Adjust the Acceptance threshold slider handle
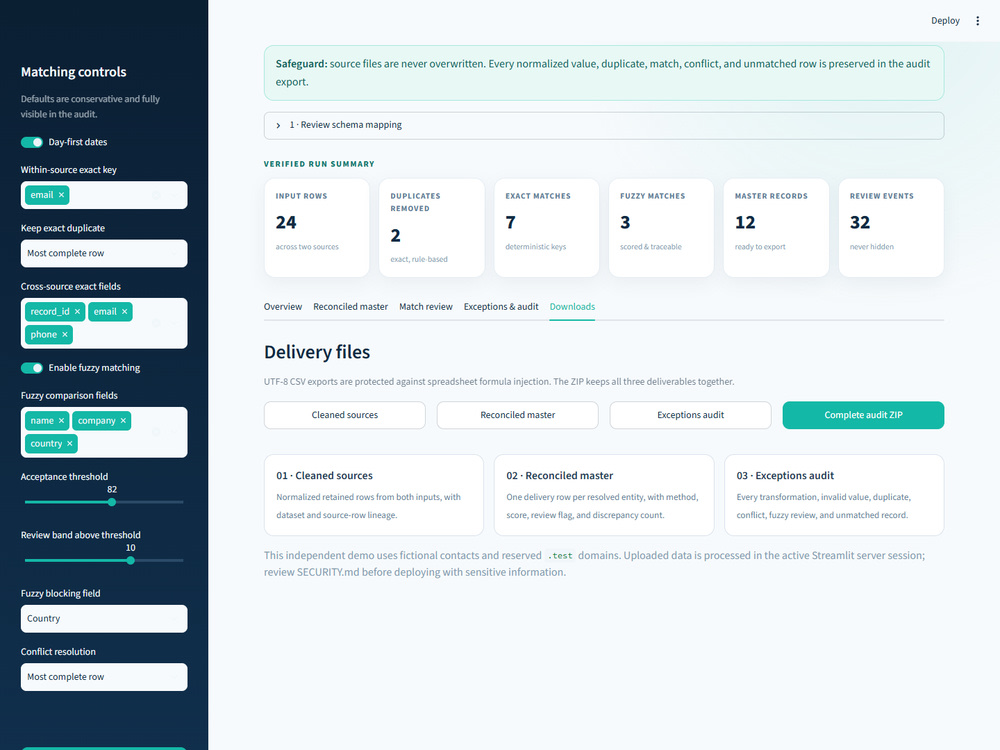 coord(112,503)
